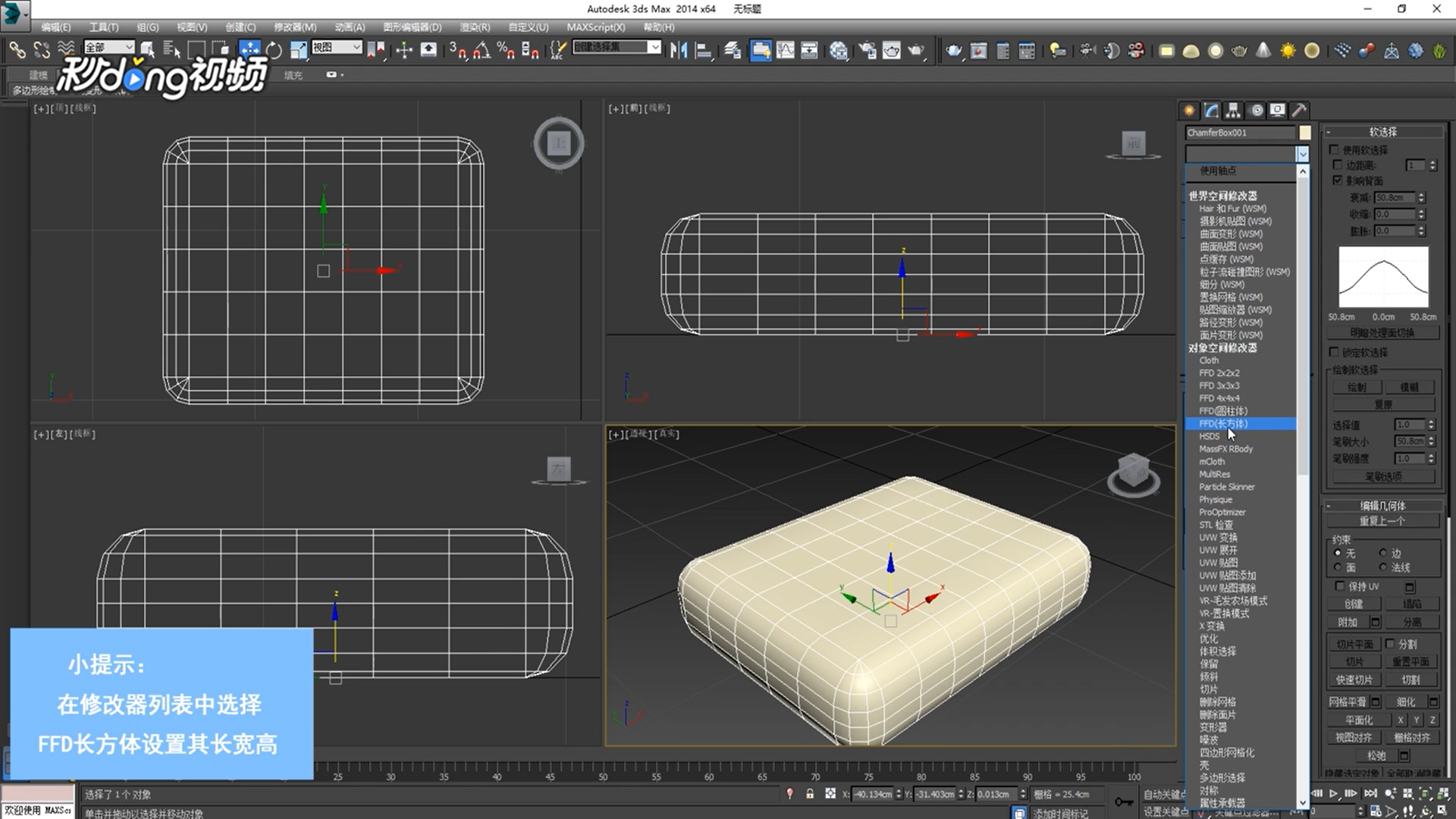The image size is (1456, 819).
Task: Open the modifier list dropdown arrow
Action: pyautogui.click(x=1303, y=154)
